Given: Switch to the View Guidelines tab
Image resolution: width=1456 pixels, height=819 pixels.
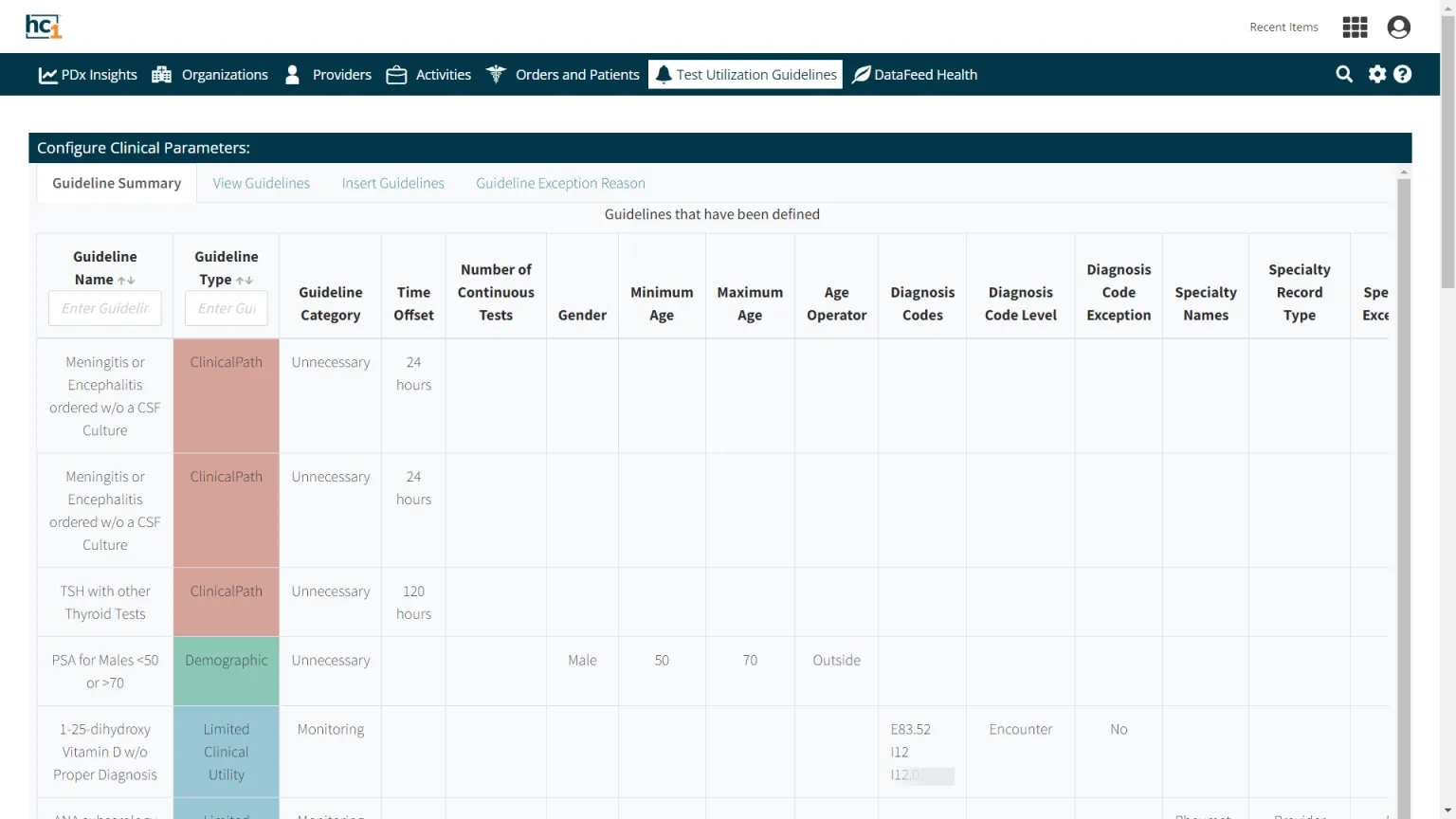Looking at the screenshot, I should pyautogui.click(x=261, y=183).
